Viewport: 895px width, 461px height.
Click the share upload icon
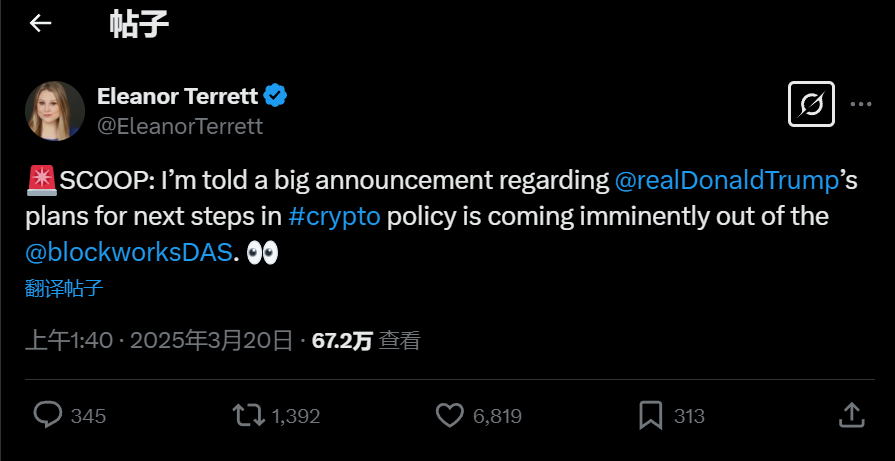click(850, 415)
